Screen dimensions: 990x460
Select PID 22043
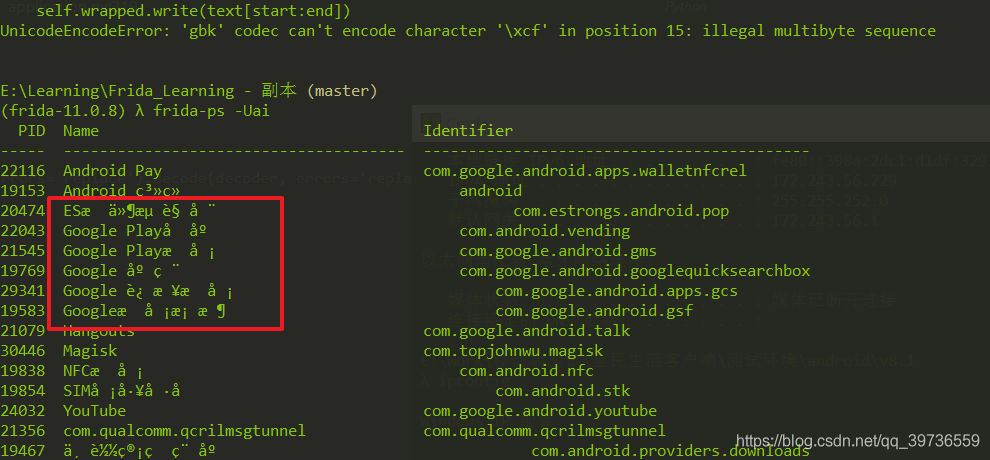pos(23,231)
